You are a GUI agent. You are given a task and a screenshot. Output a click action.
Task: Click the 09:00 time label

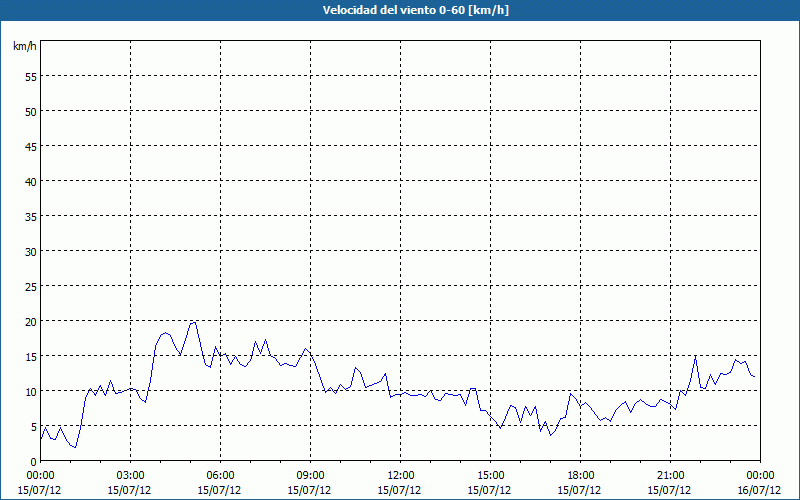click(x=310, y=475)
